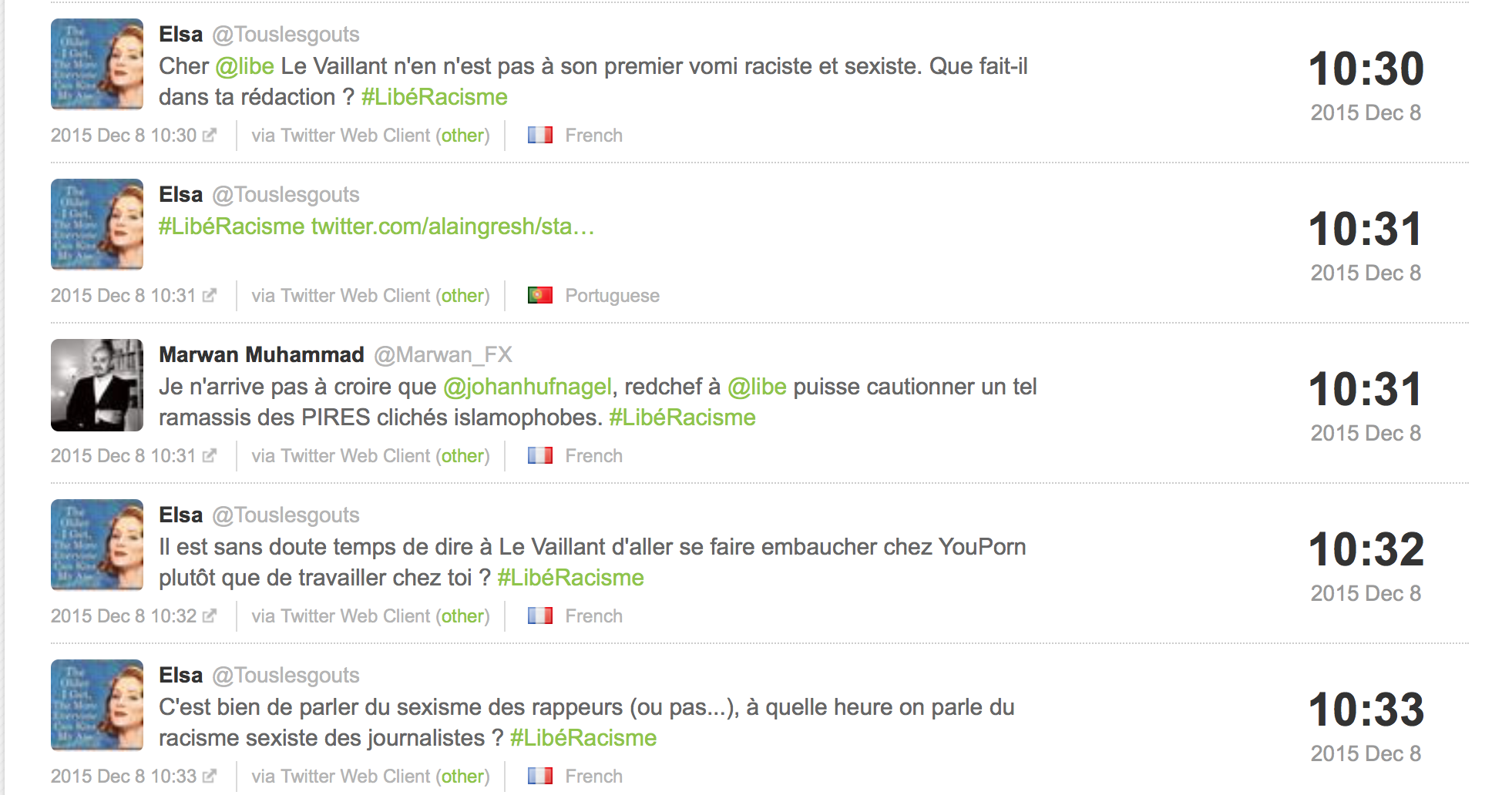Open Marwan Muhammad's profile photo
Viewport: 1512px width, 795px height.
point(97,385)
